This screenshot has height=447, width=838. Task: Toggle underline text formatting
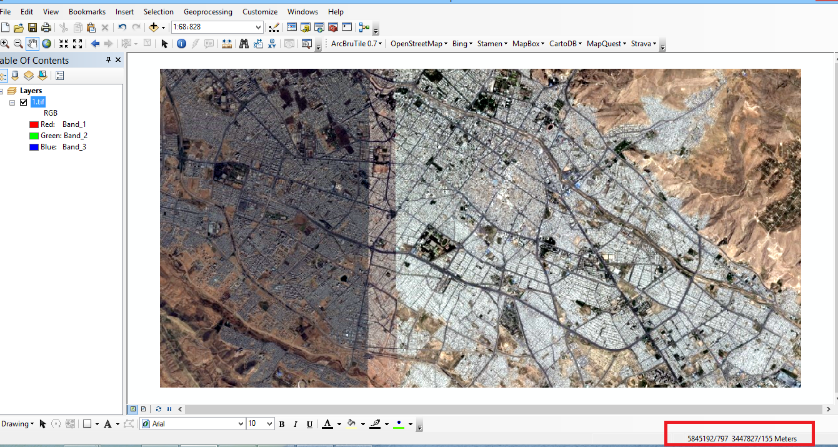tap(309, 424)
